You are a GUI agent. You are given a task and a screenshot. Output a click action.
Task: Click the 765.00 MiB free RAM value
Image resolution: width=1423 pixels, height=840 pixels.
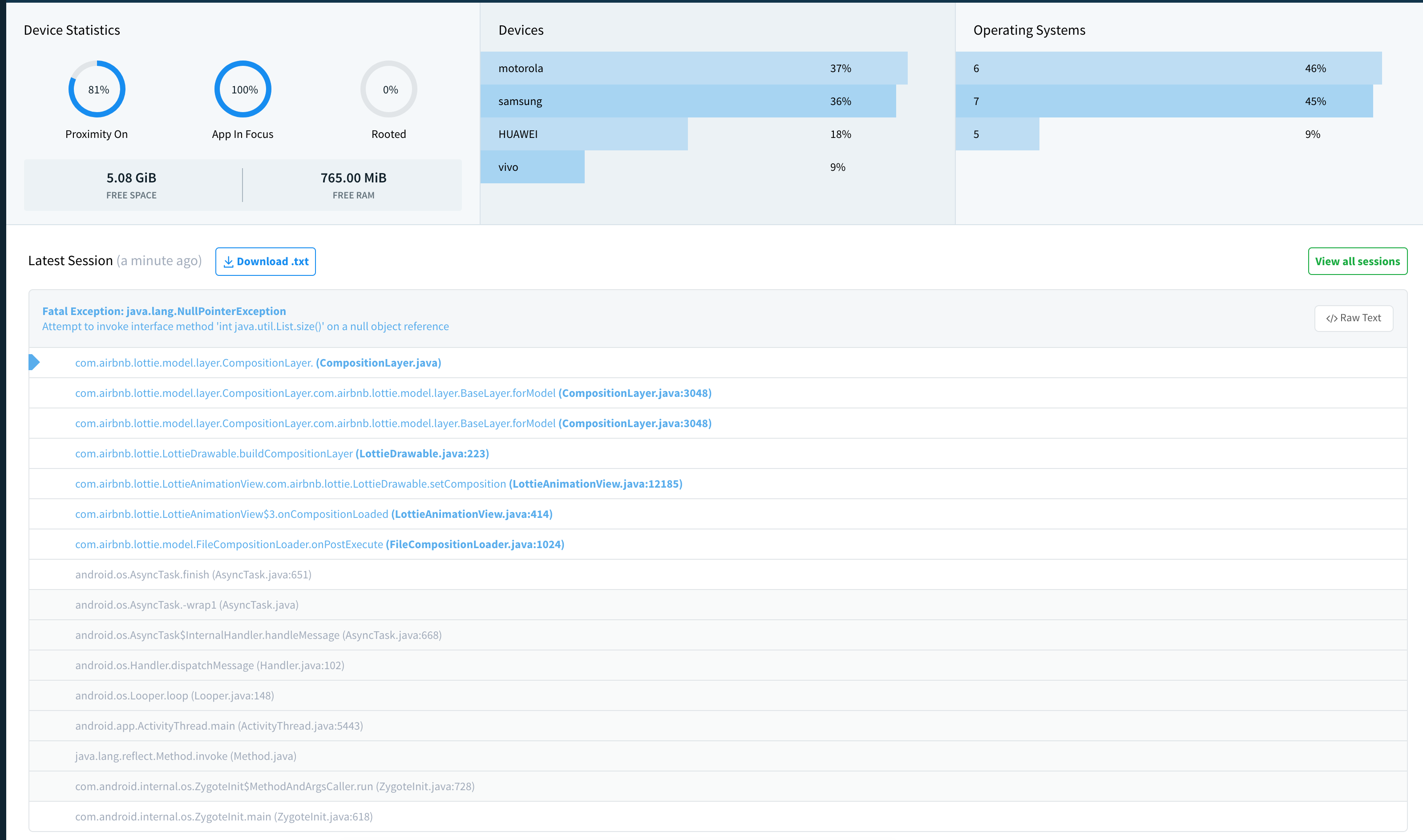tap(354, 178)
